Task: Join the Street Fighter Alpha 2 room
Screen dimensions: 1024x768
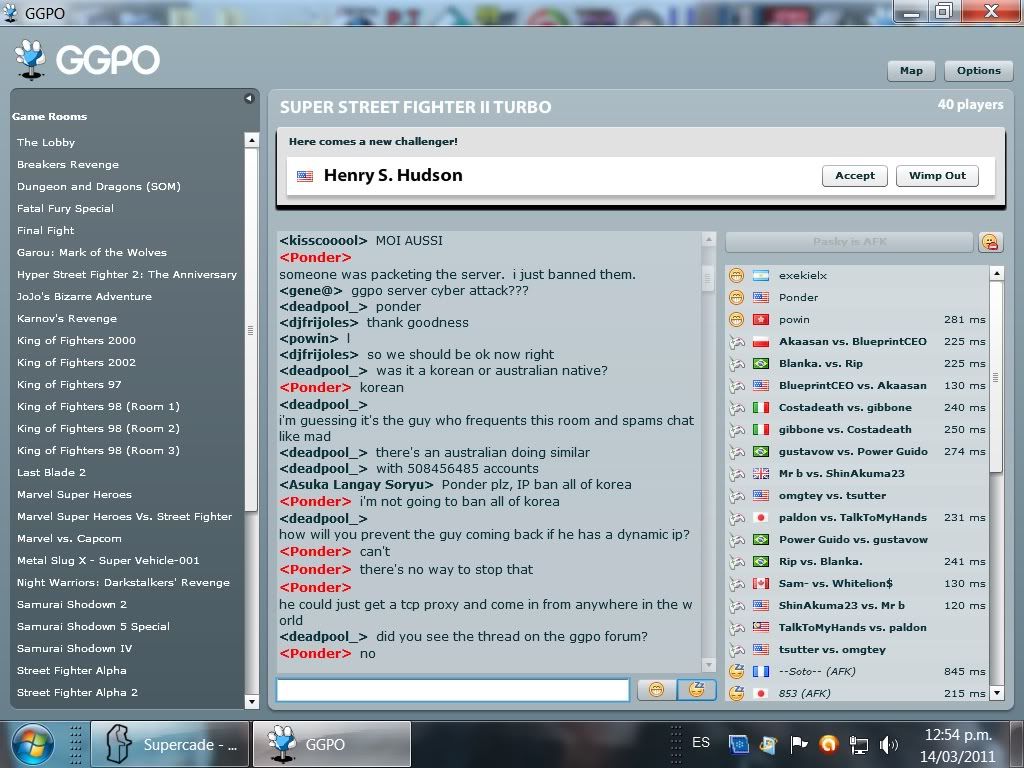Action: click(77, 692)
